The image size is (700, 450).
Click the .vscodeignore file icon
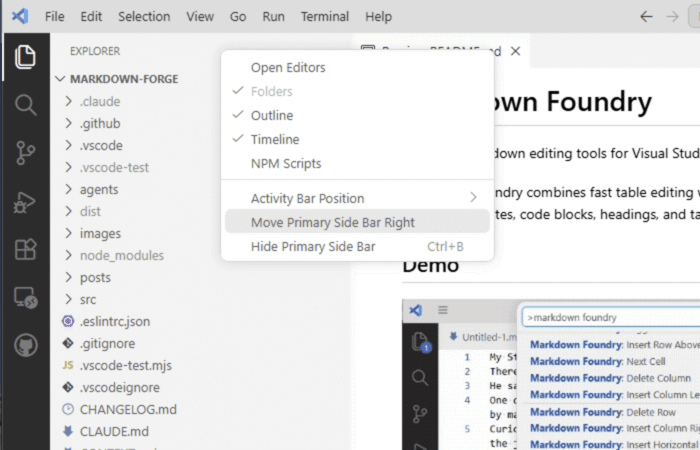pos(68,387)
